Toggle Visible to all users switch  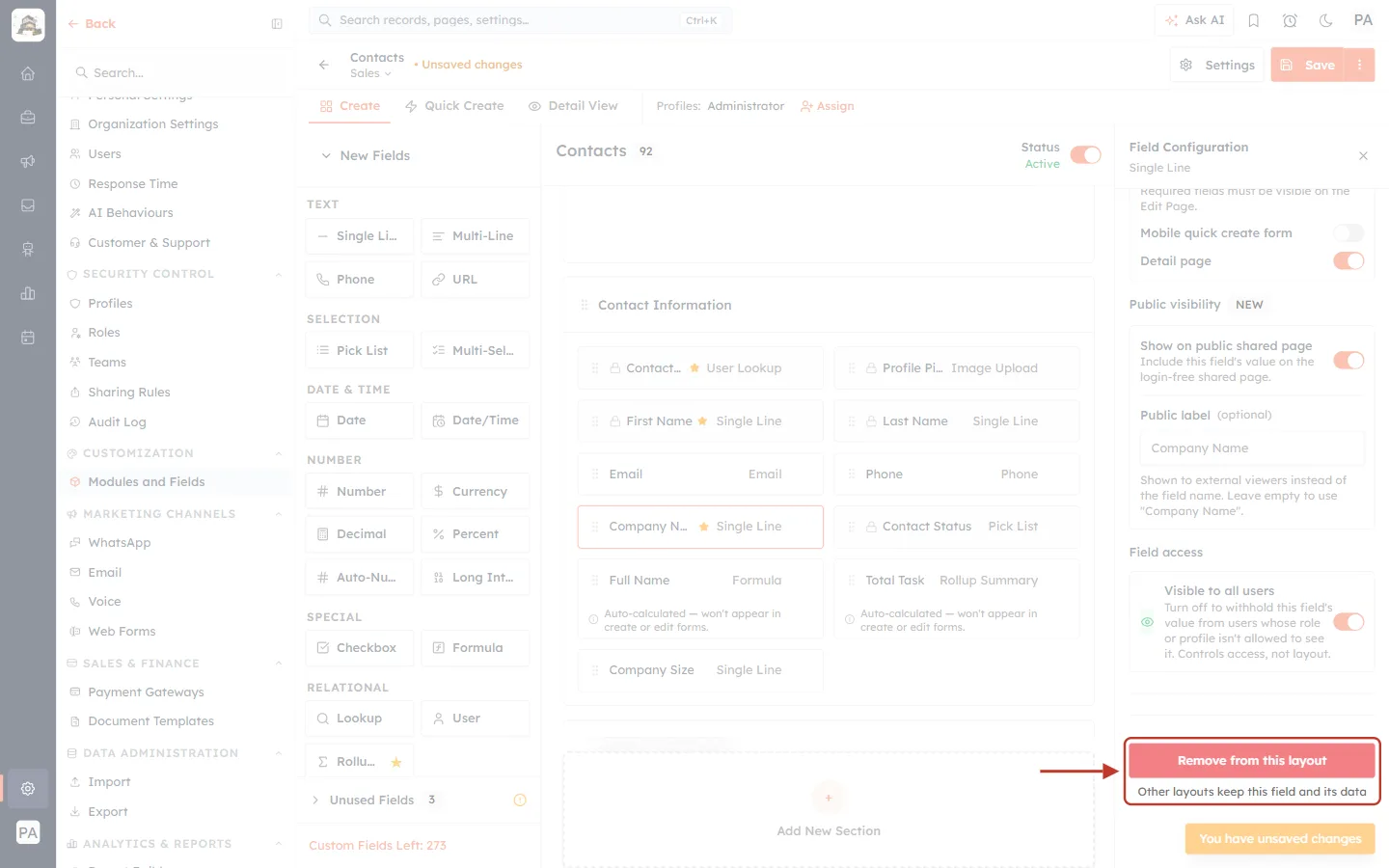click(1348, 622)
